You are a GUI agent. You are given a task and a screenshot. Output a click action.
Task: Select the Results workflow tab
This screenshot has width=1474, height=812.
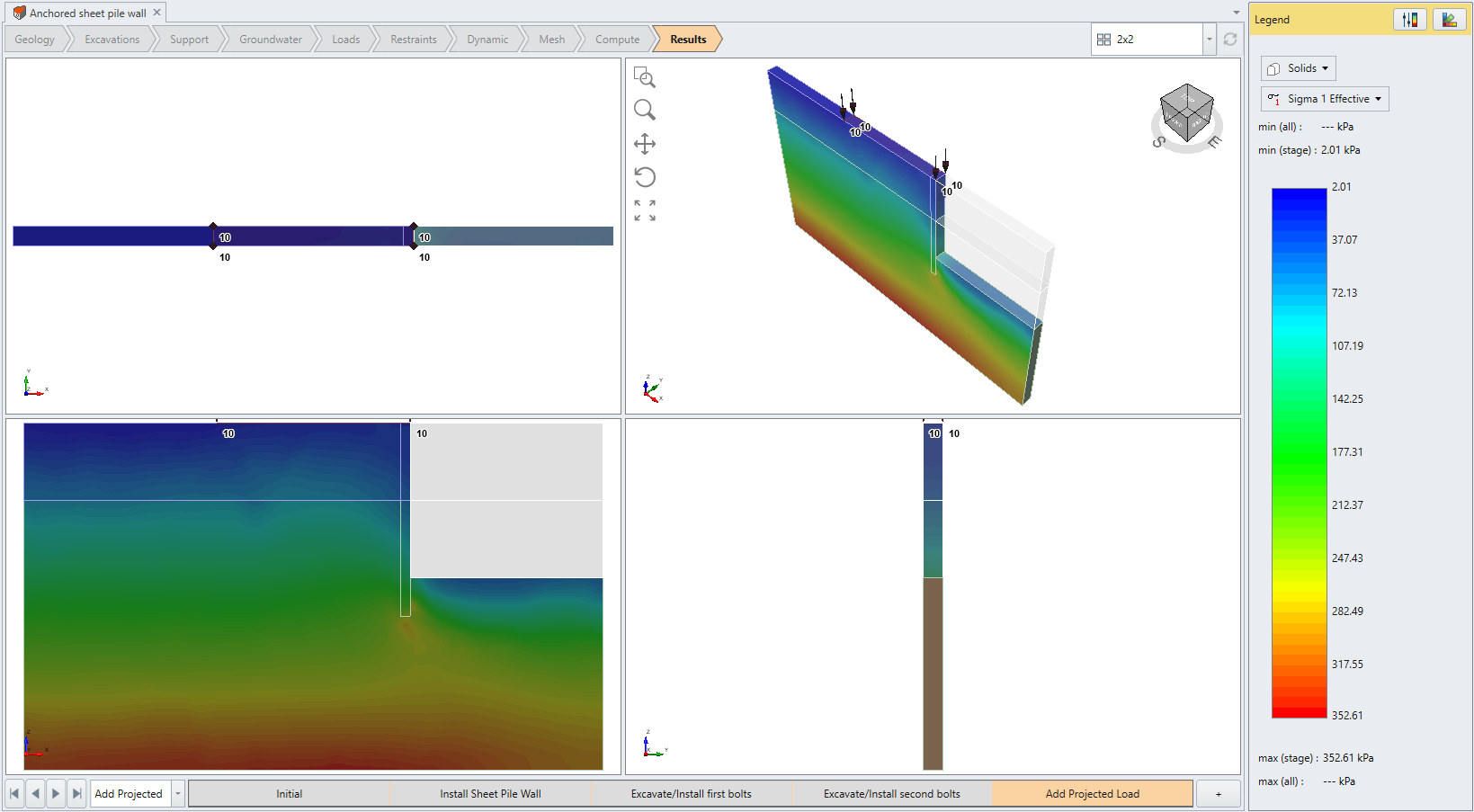click(688, 40)
